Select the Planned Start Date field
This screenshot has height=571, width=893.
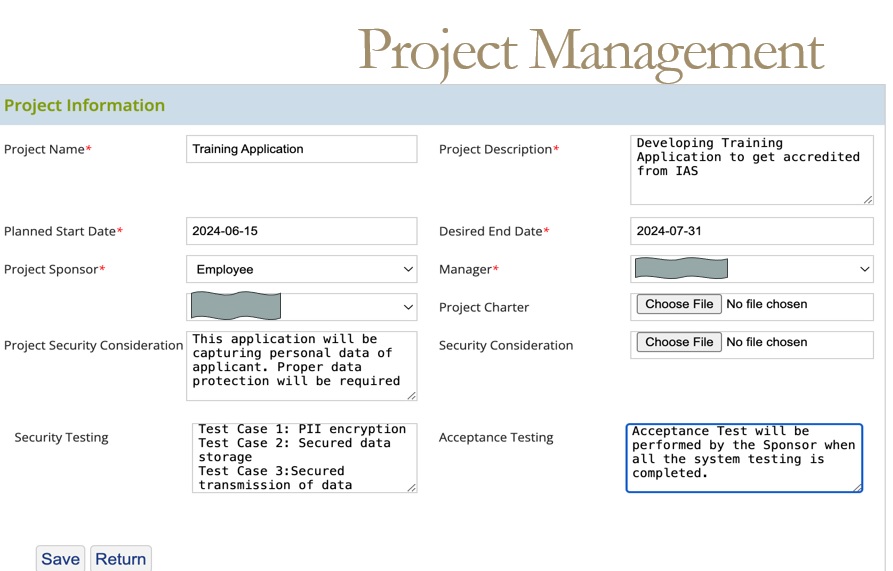(x=301, y=231)
